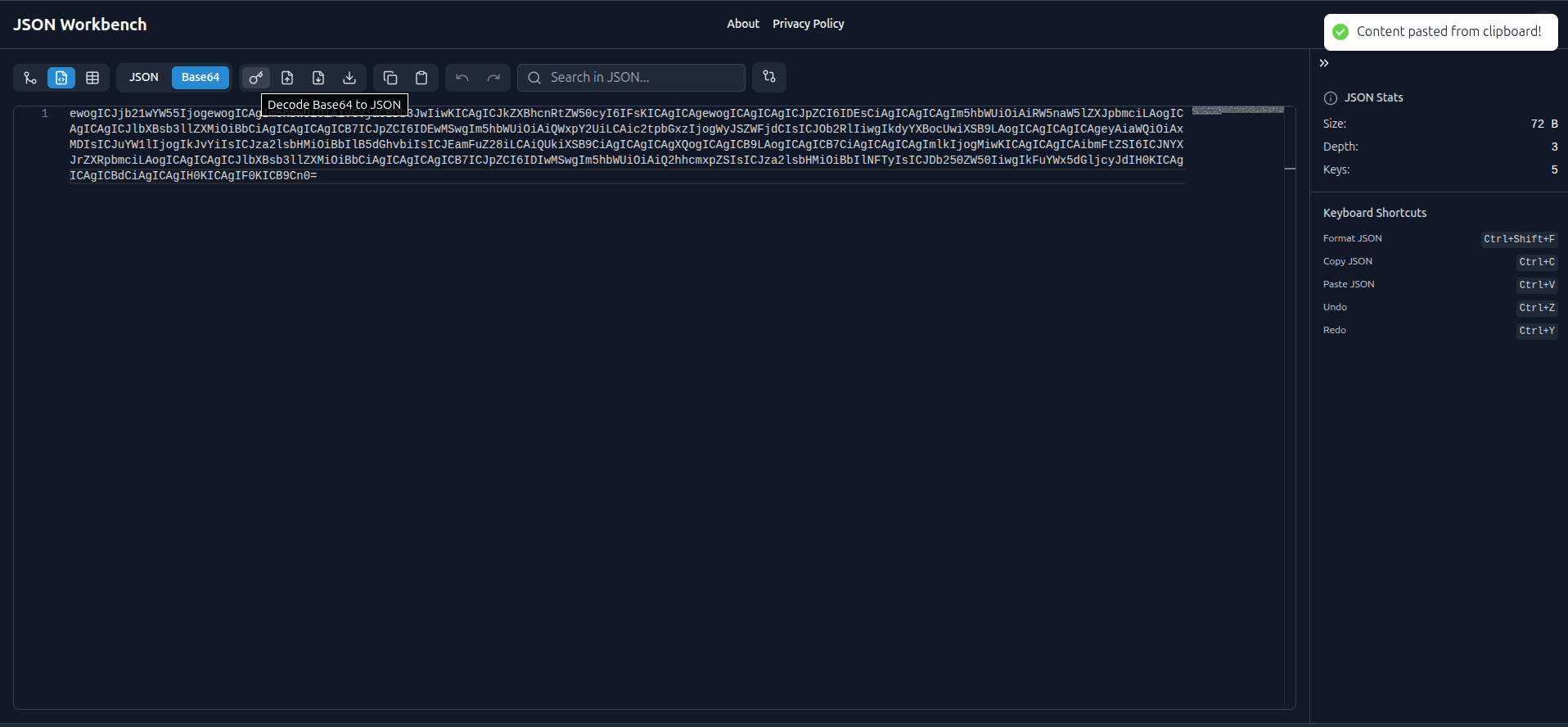The height and width of the screenshot is (727, 1568).
Task: Open the About page
Action: (742, 24)
